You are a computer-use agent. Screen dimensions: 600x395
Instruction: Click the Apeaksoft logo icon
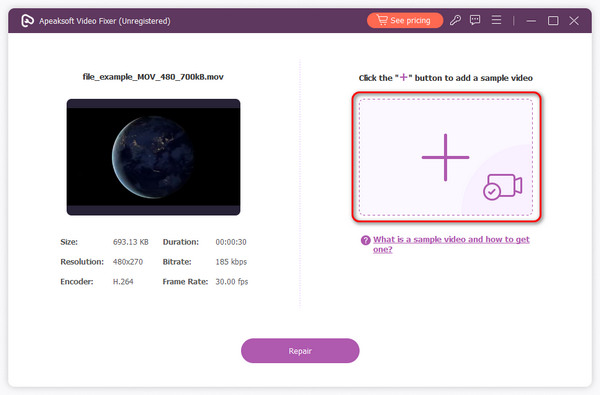coord(28,21)
